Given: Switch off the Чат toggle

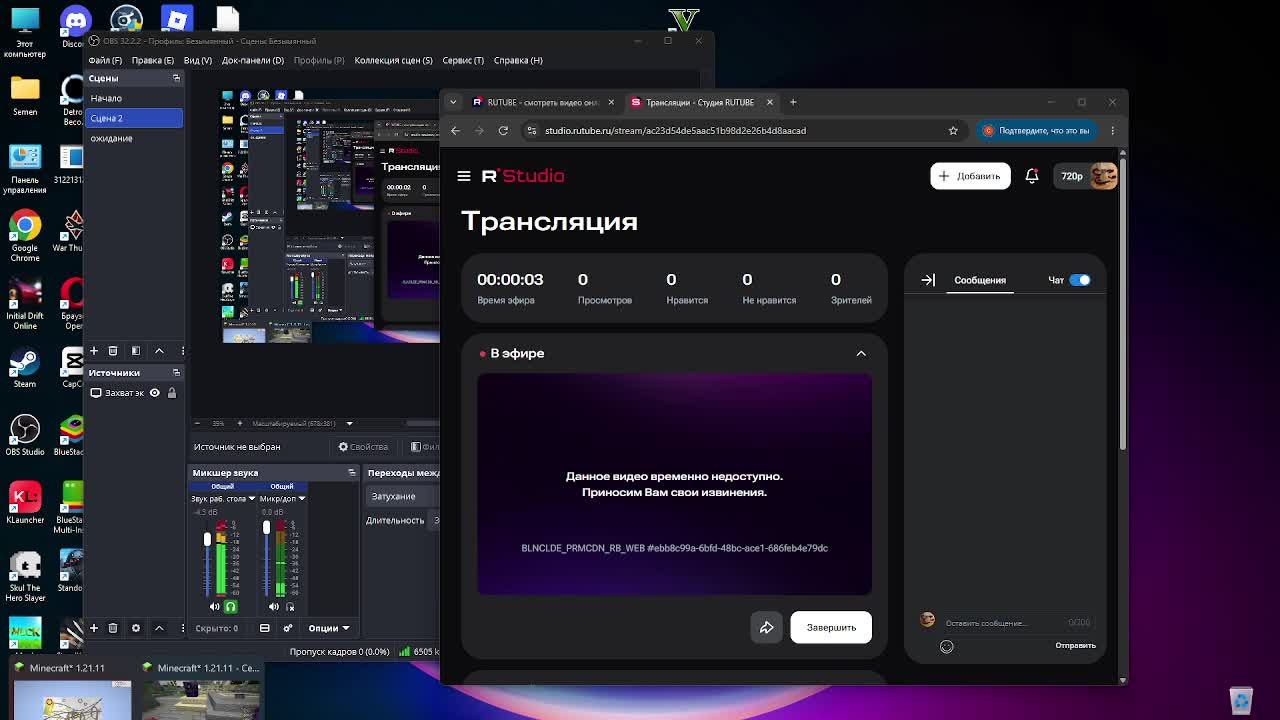Looking at the screenshot, I should (1080, 280).
